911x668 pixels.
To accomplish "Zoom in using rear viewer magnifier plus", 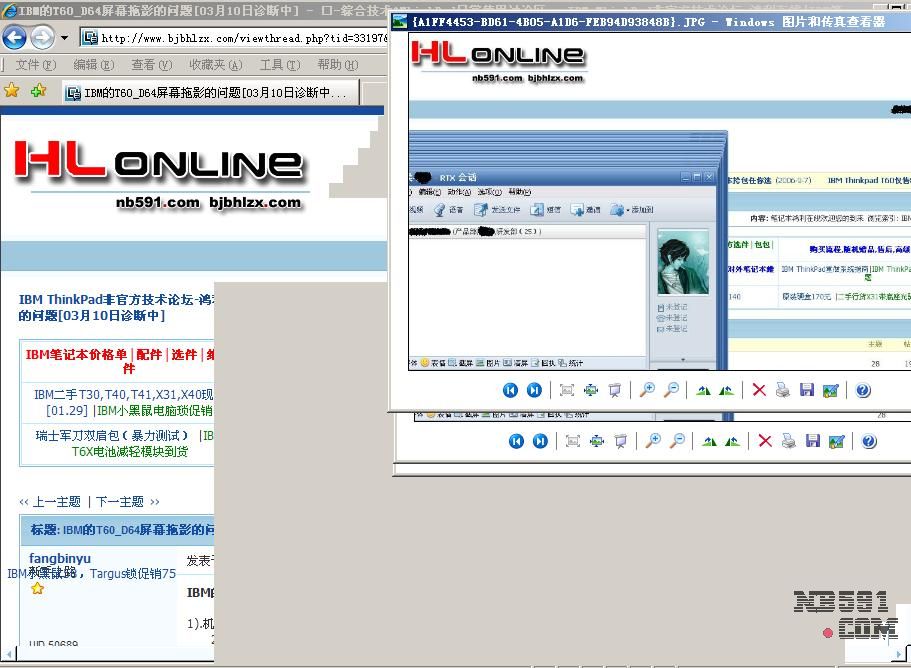I will pos(653,441).
